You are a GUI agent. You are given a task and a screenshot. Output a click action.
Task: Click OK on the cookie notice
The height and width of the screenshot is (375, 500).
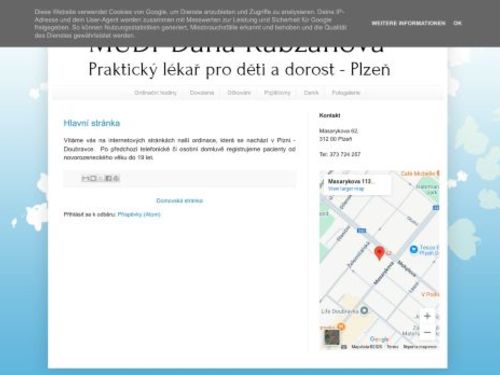pyautogui.click(x=457, y=23)
